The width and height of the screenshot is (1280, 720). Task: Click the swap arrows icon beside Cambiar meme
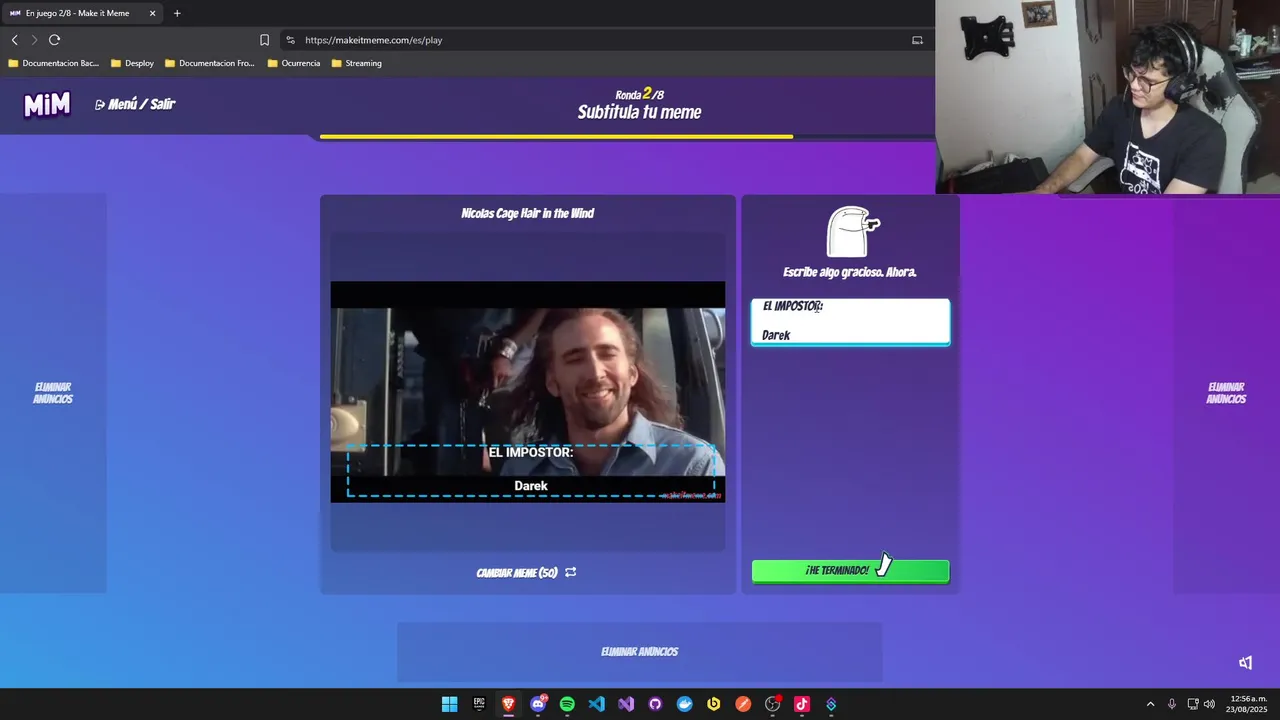pos(570,573)
